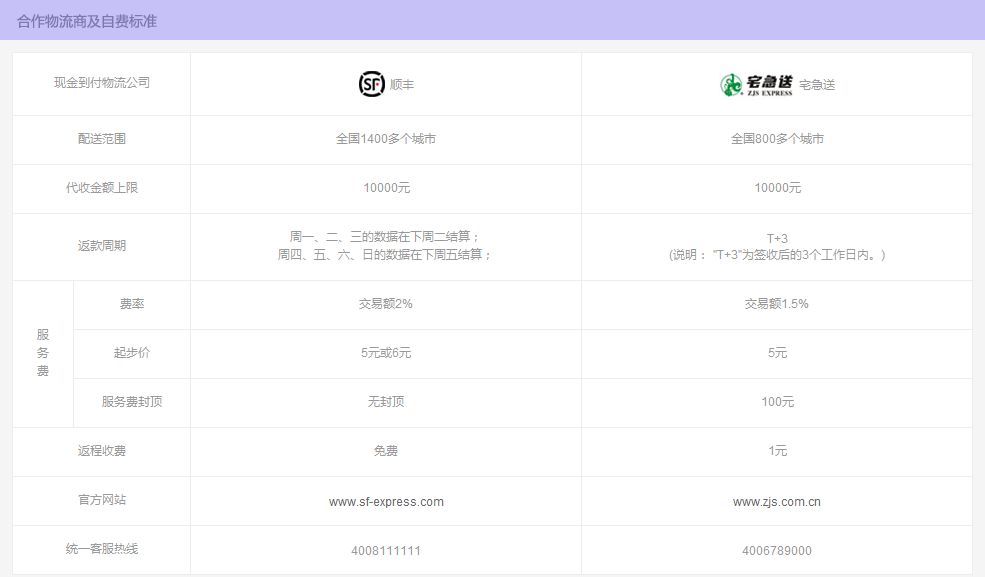Click the ZJS Express green logo
Viewport: 985px width, 577px height.
point(756,85)
